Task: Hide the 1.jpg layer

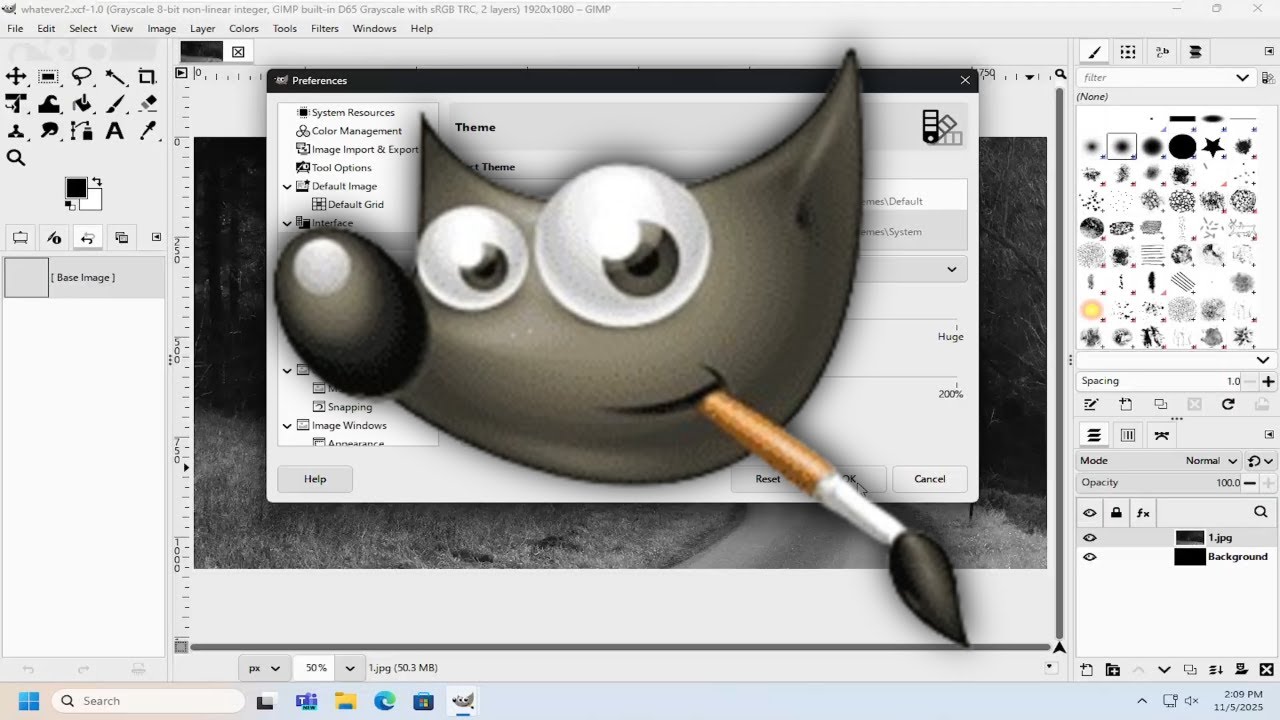Action: pyautogui.click(x=1090, y=538)
